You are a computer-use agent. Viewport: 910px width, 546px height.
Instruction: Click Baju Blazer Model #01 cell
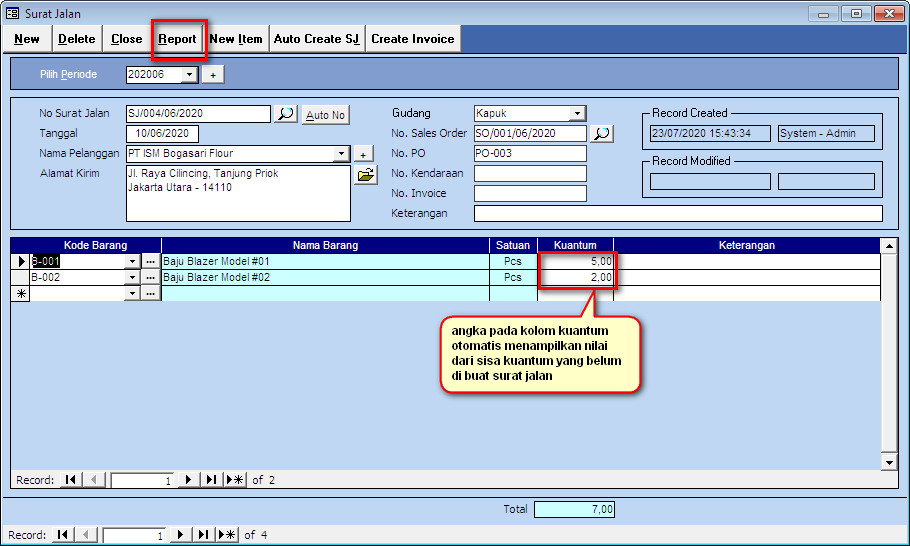pyautogui.click(x=326, y=262)
